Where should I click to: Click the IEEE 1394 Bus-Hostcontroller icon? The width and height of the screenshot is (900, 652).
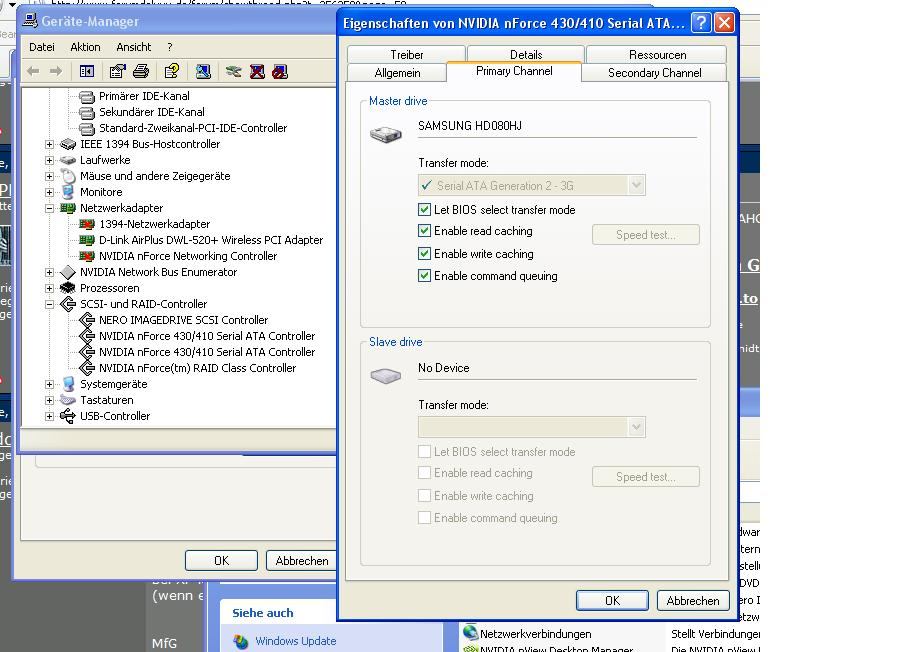tap(68, 144)
